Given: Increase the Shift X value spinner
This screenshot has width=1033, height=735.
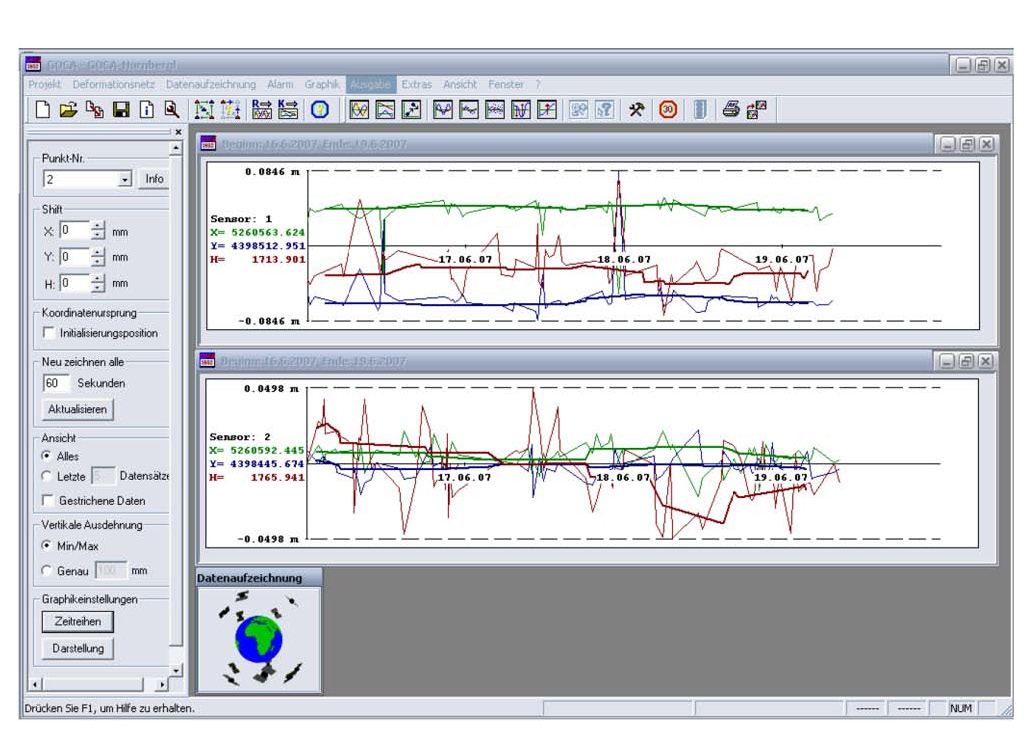Looking at the screenshot, I should point(98,227).
